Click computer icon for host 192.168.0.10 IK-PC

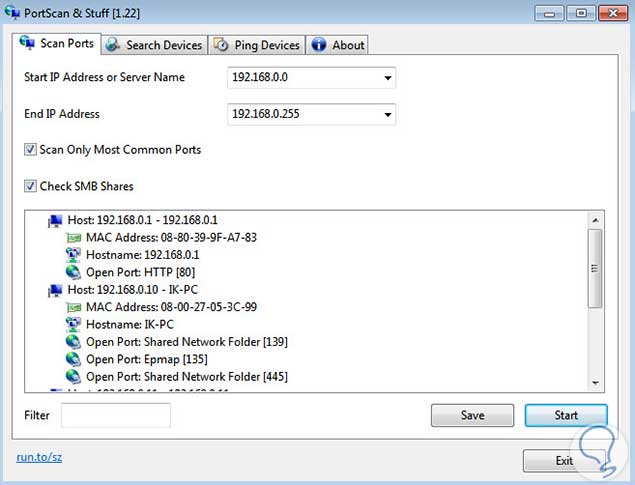click(x=55, y=290)
